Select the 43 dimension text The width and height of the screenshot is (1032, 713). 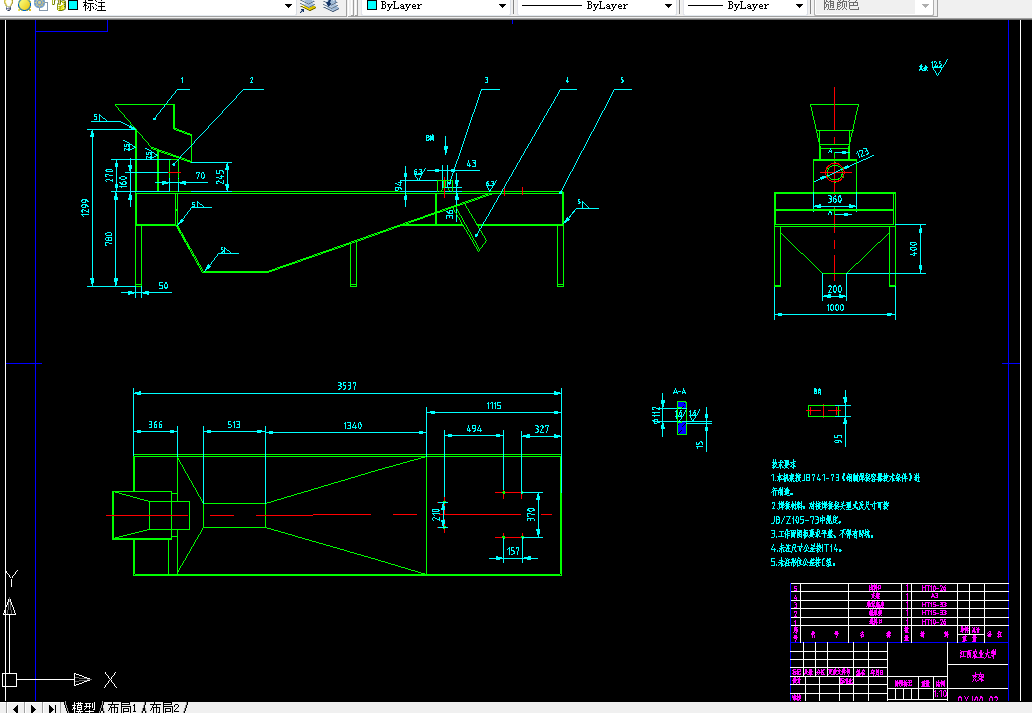(471, 163)
